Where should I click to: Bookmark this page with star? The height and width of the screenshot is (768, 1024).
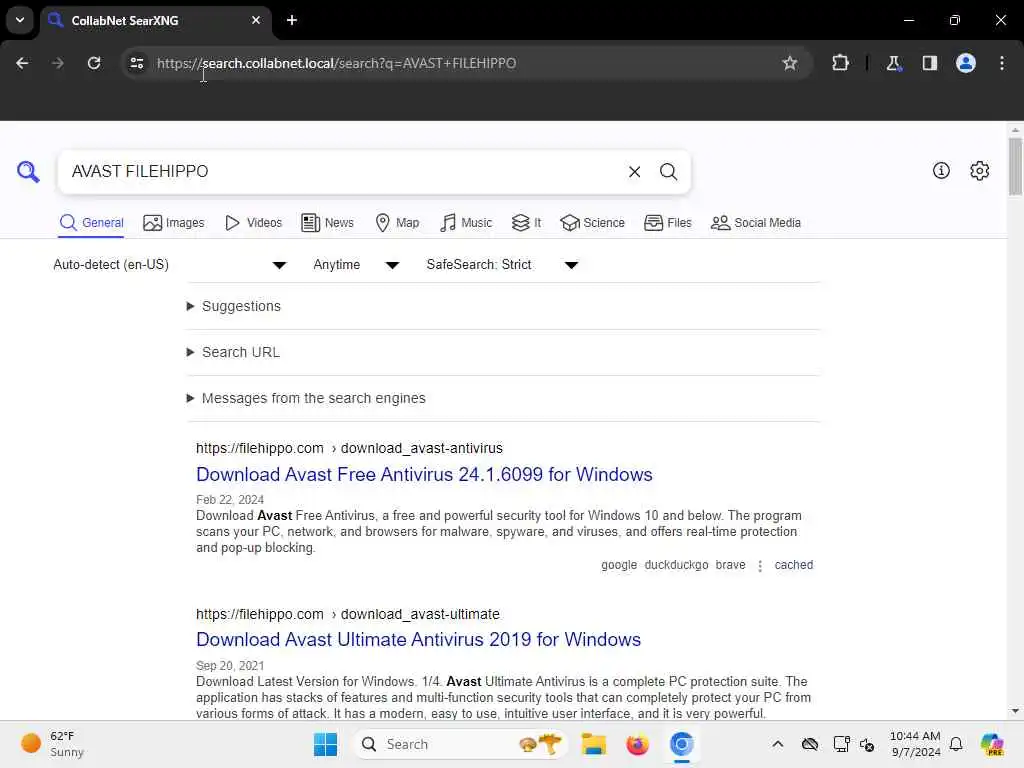pyautogui.click(x=790, y=63)
